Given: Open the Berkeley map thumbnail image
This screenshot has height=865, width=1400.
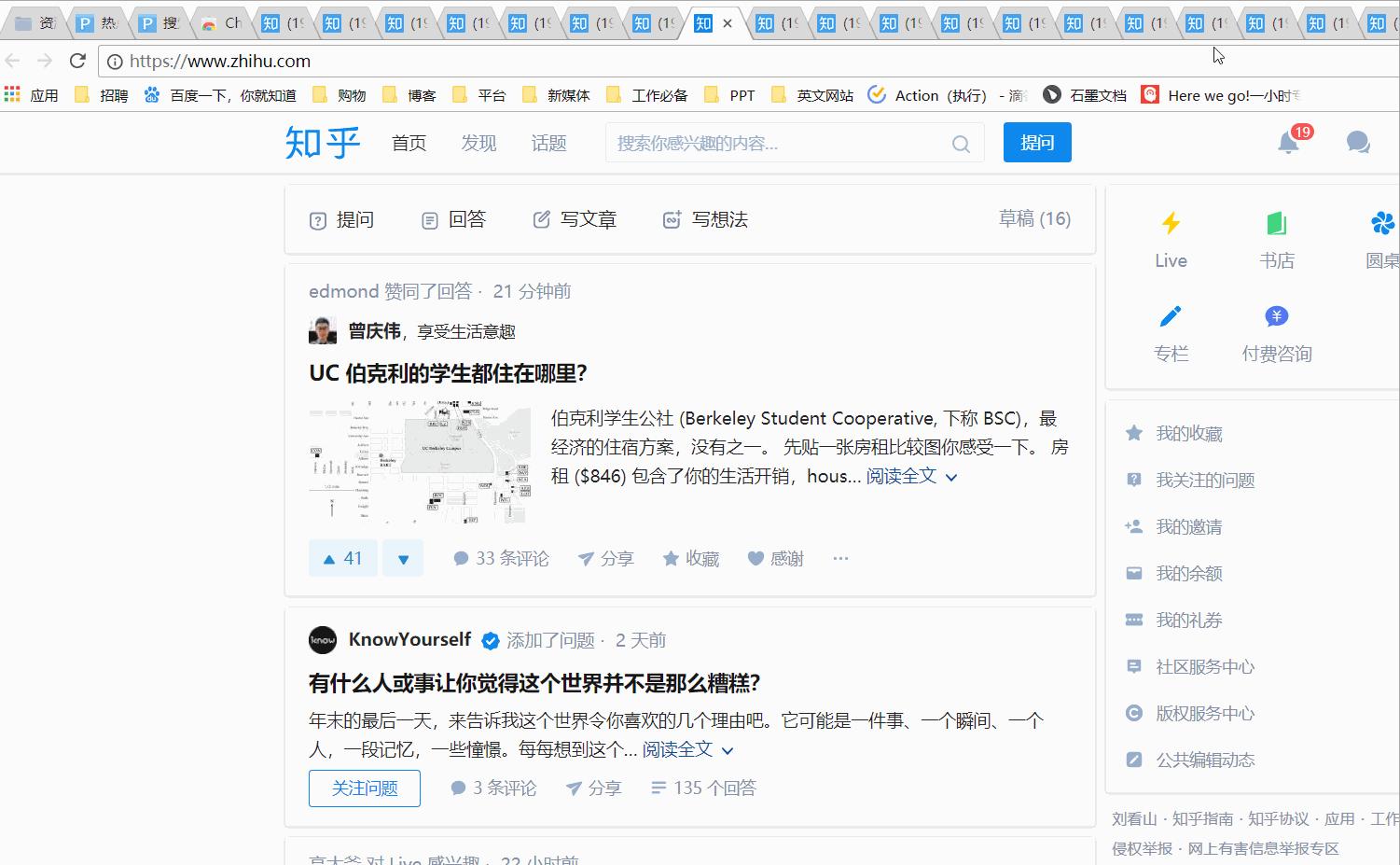Looking at the screenshot, I should [x=420, y=462].
